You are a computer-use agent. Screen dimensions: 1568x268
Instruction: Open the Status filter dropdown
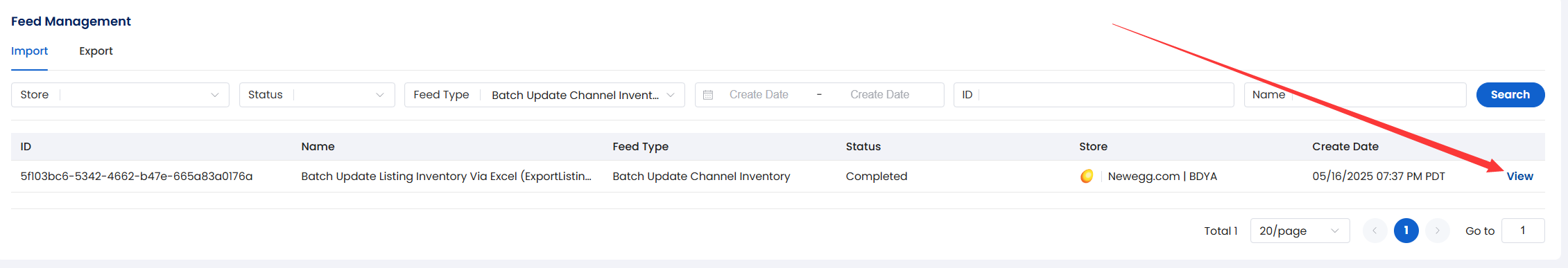[317, 95]
